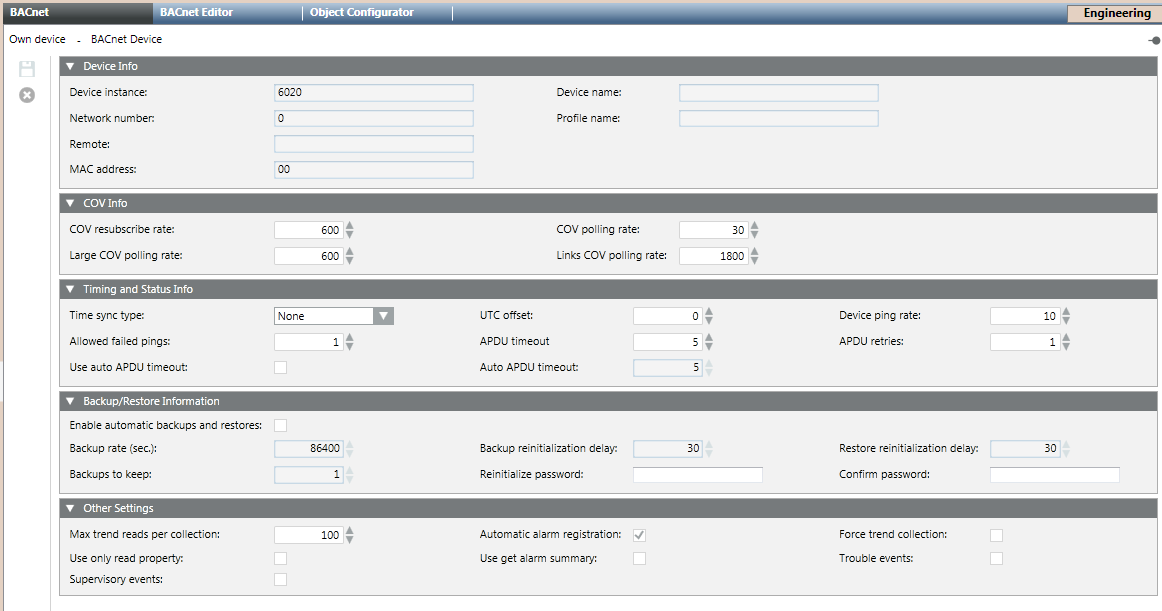The image size is (1162, 611).
Task: Decrease Max trend reads per collection
Action: [349, 539]
